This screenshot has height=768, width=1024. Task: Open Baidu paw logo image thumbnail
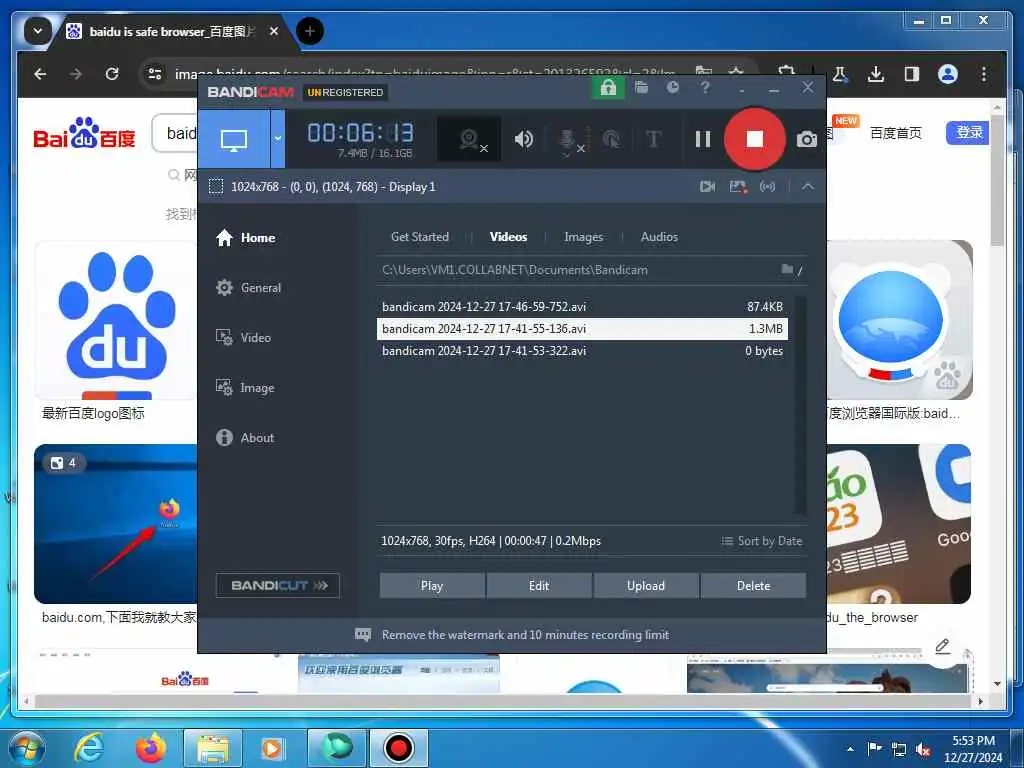(116, 320)
